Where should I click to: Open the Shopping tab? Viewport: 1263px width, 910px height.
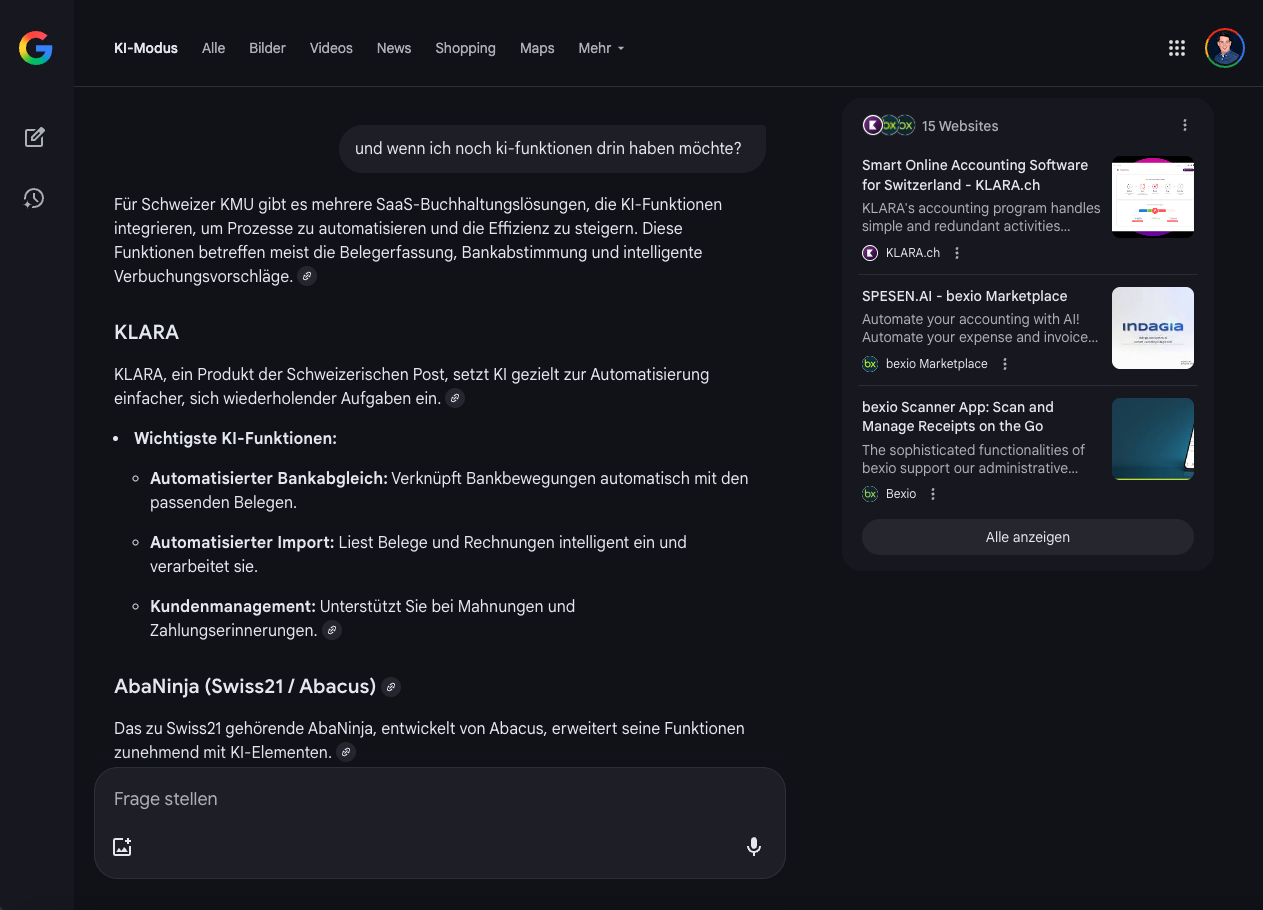click(465, 48)
